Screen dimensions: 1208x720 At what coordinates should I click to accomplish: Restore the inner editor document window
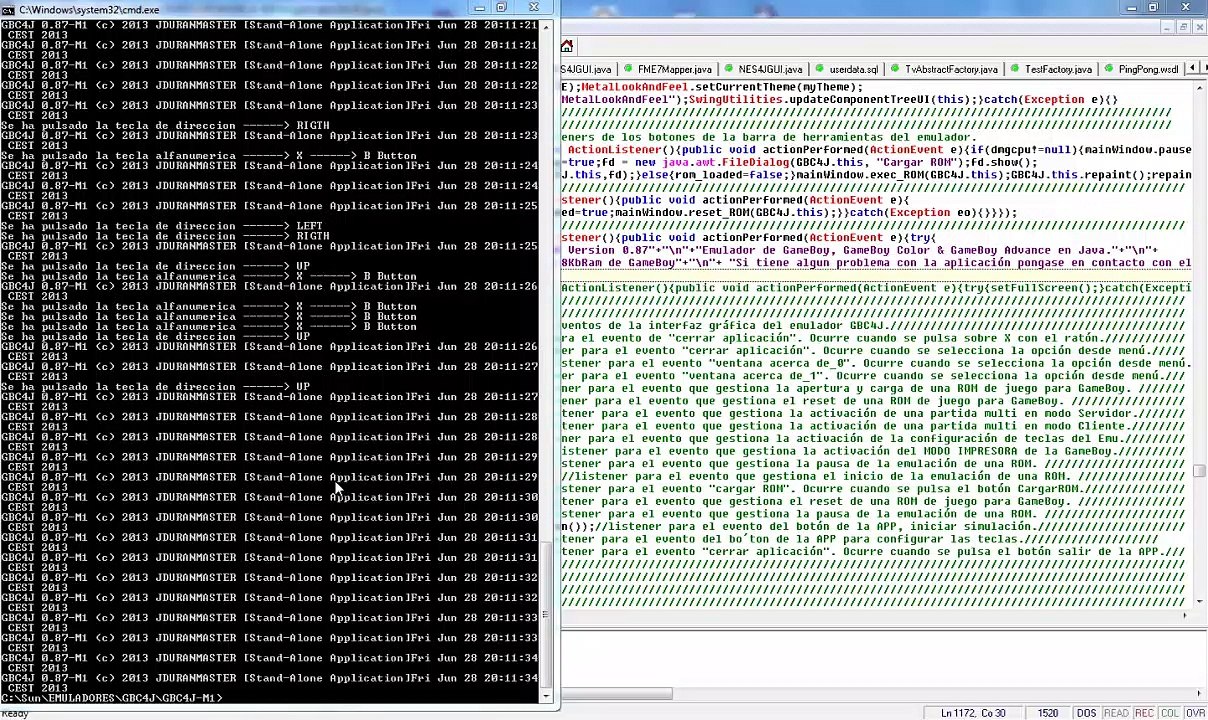1183,27
